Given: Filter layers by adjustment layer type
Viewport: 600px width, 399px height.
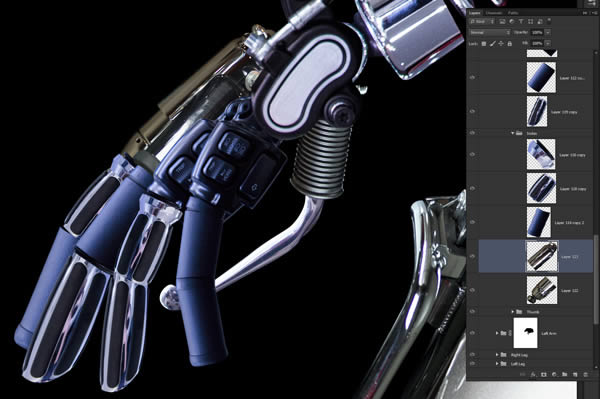Looking at the screenshot, I should [512, 21].
